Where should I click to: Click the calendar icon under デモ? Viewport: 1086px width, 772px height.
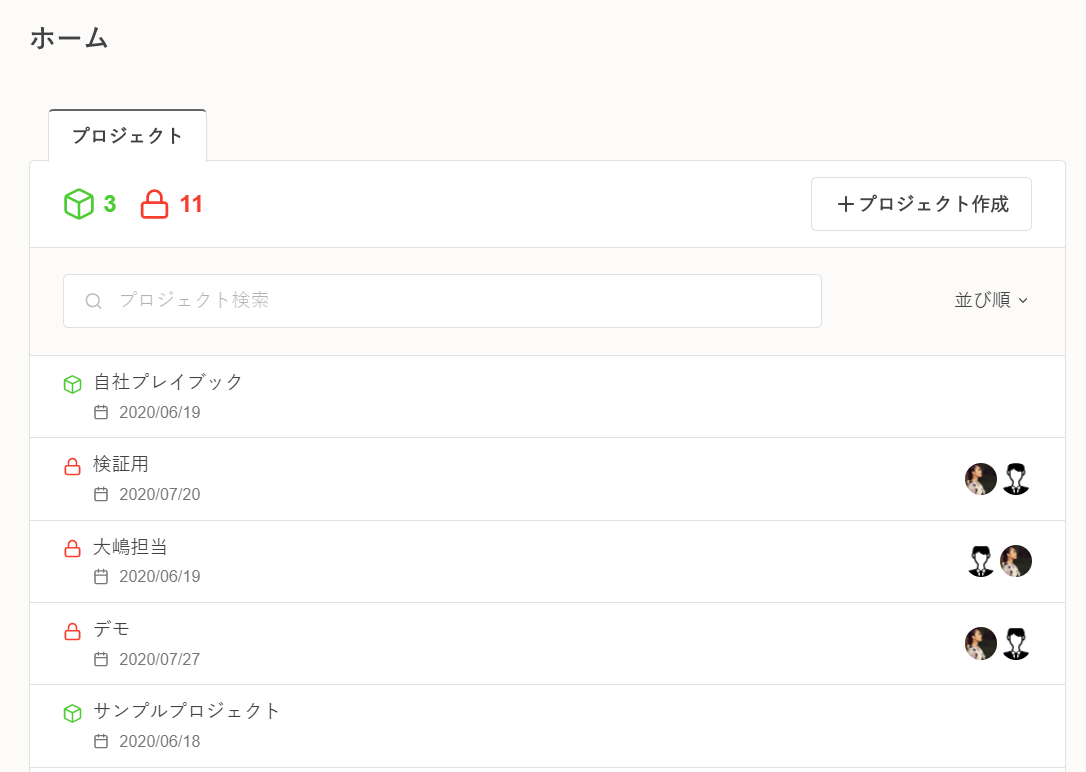click(101, 659)
